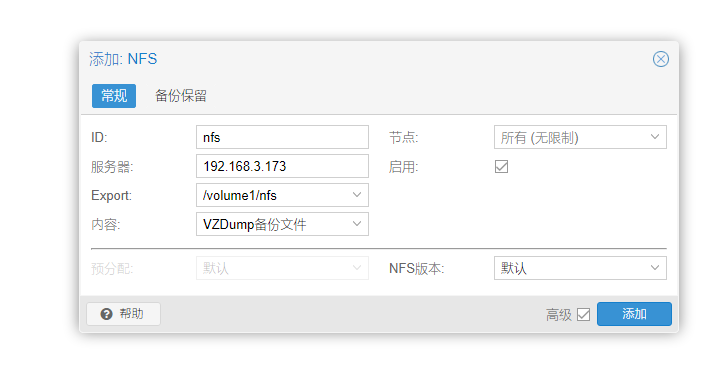Expand the 节点 dropdown arrow
This screenshot has height=367, width=701.
click(655, 137)
